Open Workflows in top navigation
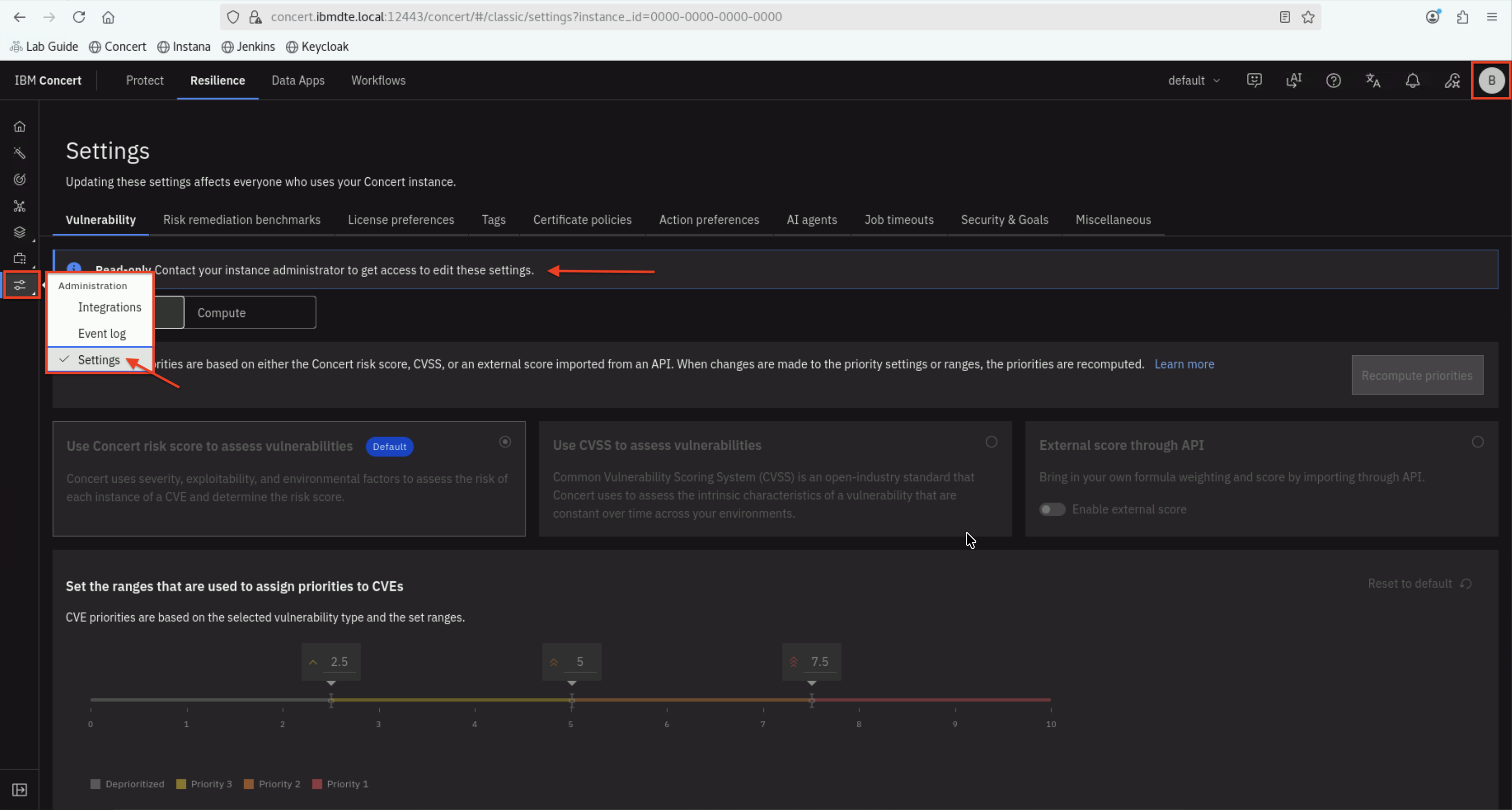The image size is (1512, 810). click(x=378, y=81)
